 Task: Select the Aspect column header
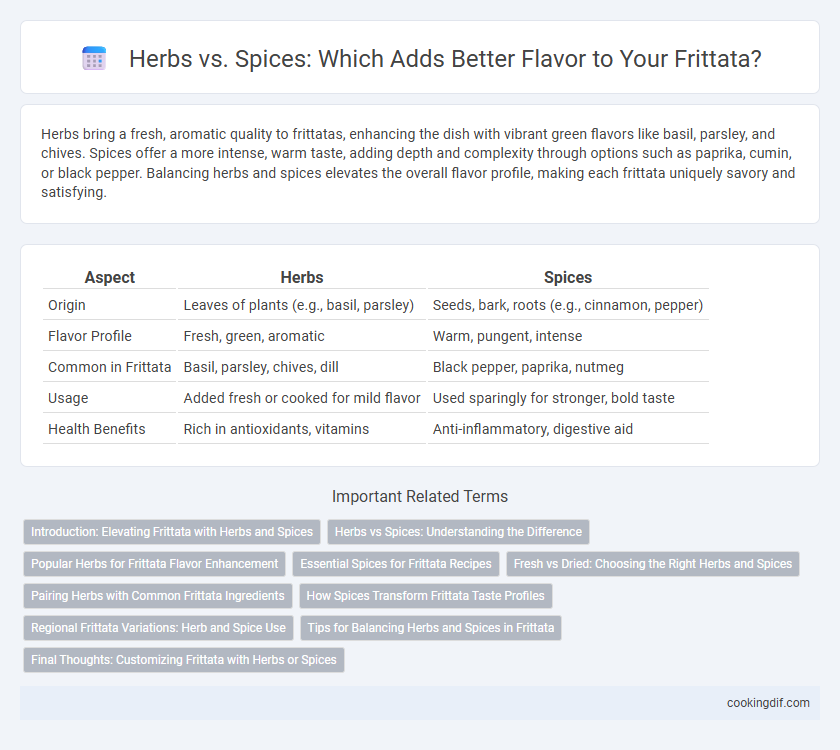tap(110, 277)
